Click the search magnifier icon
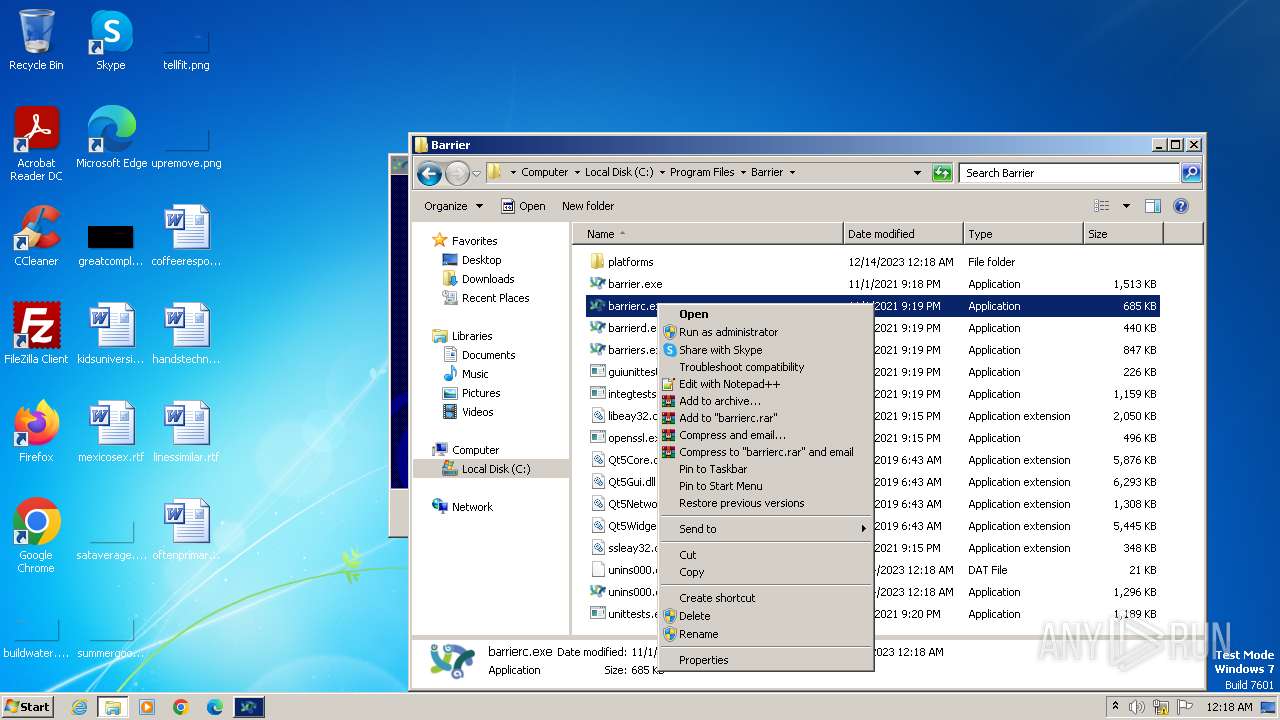Image resolution: width=1280 pixels, height=720 pixels. point(1190,173)
